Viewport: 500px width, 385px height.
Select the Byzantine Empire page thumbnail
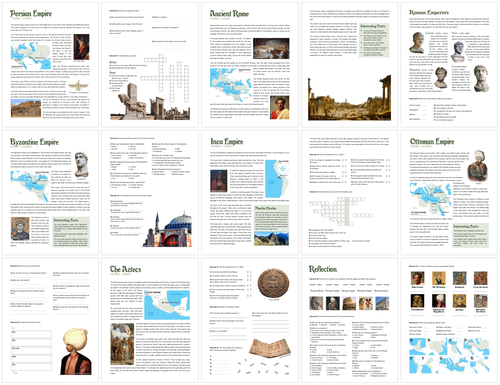(x=50, y=193)
